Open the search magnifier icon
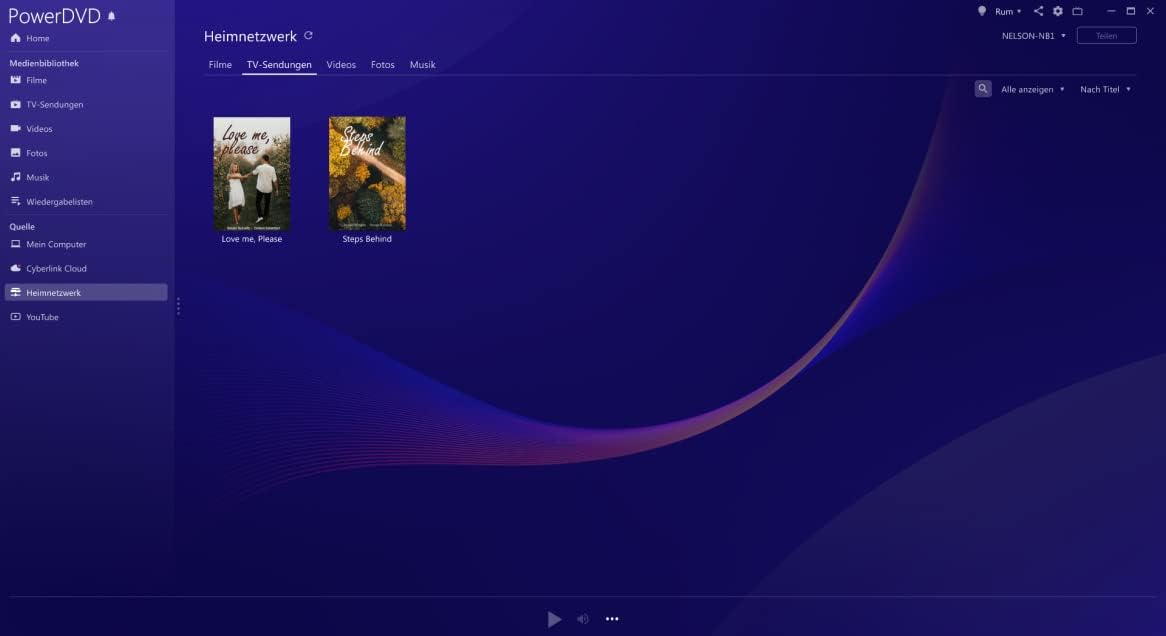Screen dimensions: 1166x636 [983, 89]
